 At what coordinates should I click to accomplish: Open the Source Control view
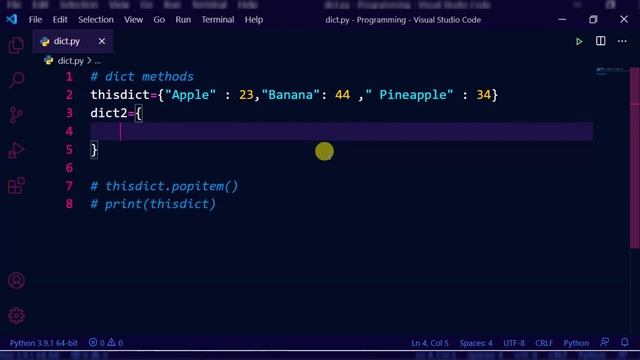pyautogui.click(x=16, y=115)
